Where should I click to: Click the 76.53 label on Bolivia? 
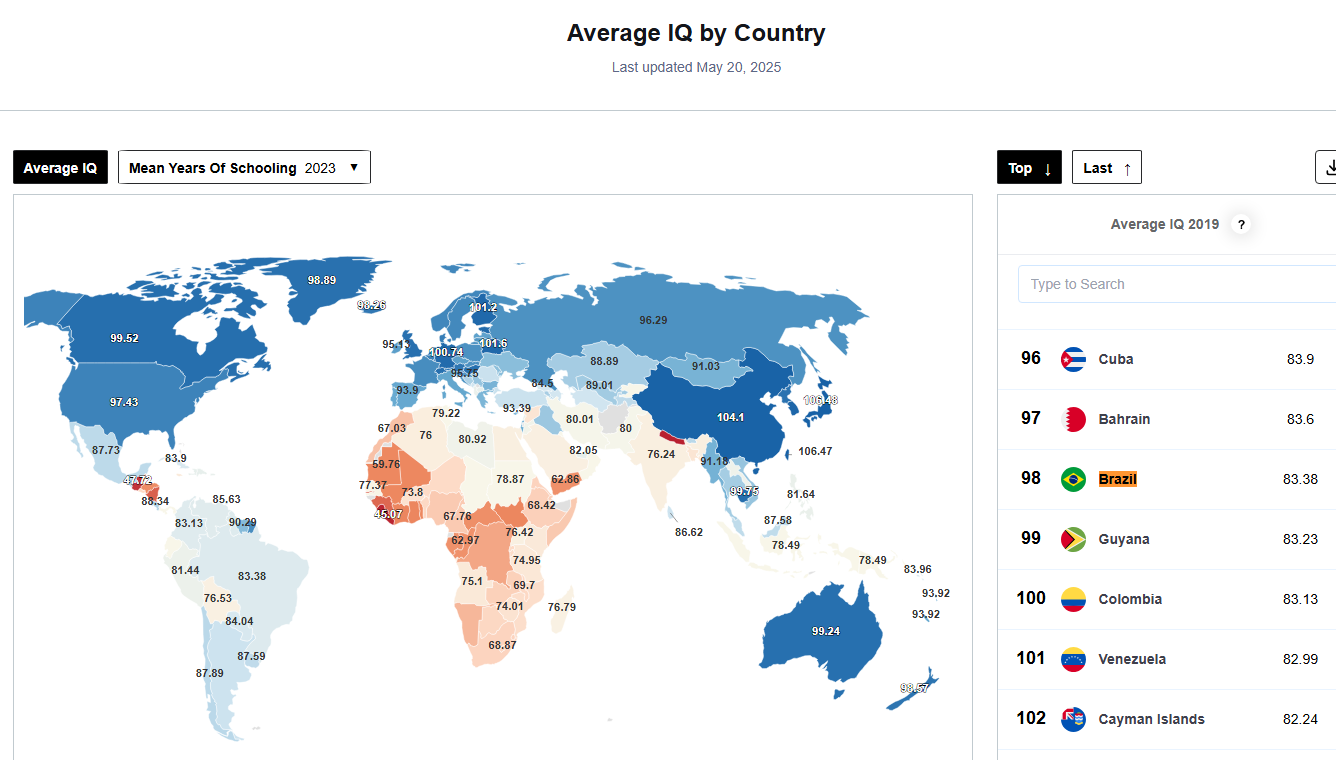[218, 598]
